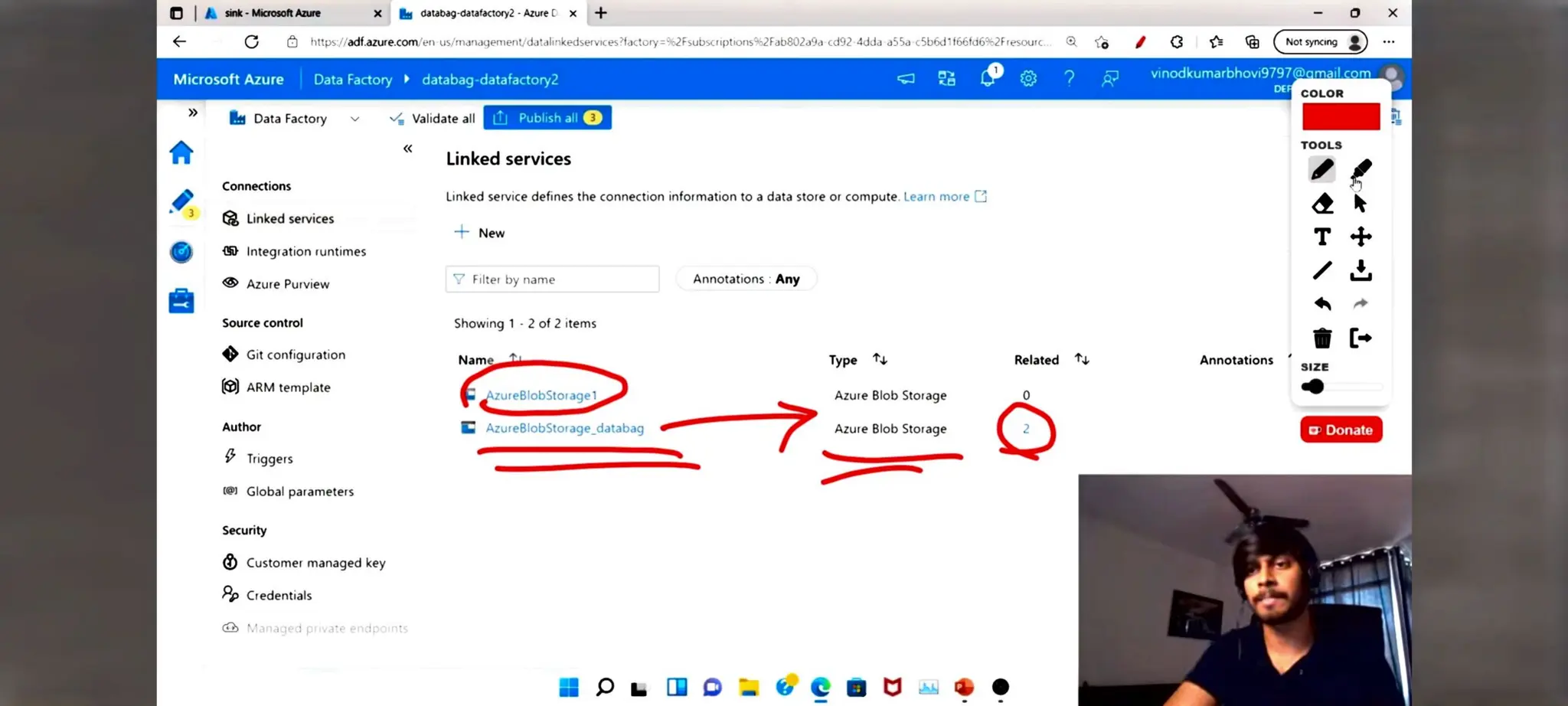Click the exit drawing mode icon
Screen dimensions: 1568x706
(1361, 338)
